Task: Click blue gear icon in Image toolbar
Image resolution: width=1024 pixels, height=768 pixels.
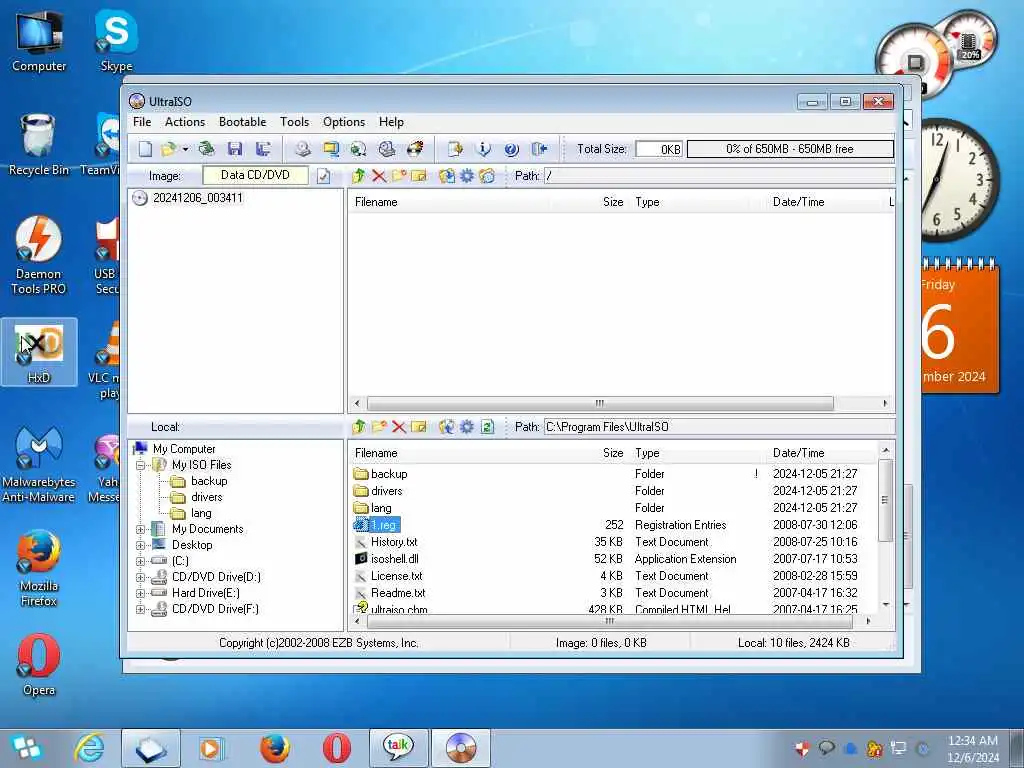Action: pos(467,176)
